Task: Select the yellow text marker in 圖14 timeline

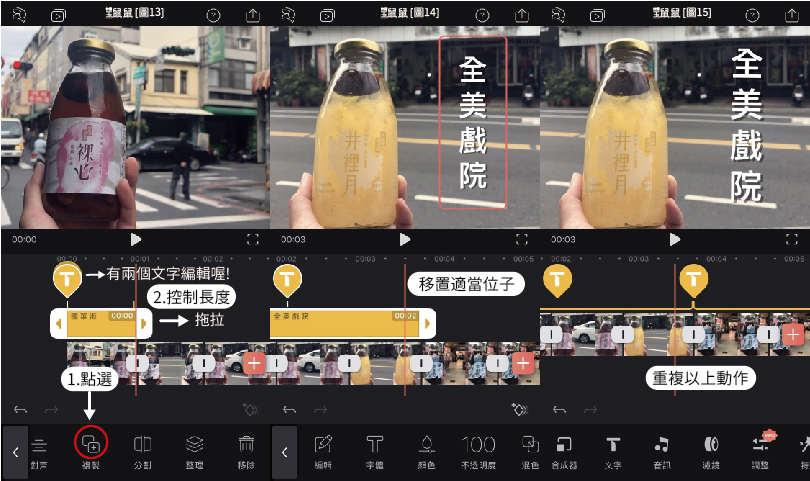Action: point(287,280)
